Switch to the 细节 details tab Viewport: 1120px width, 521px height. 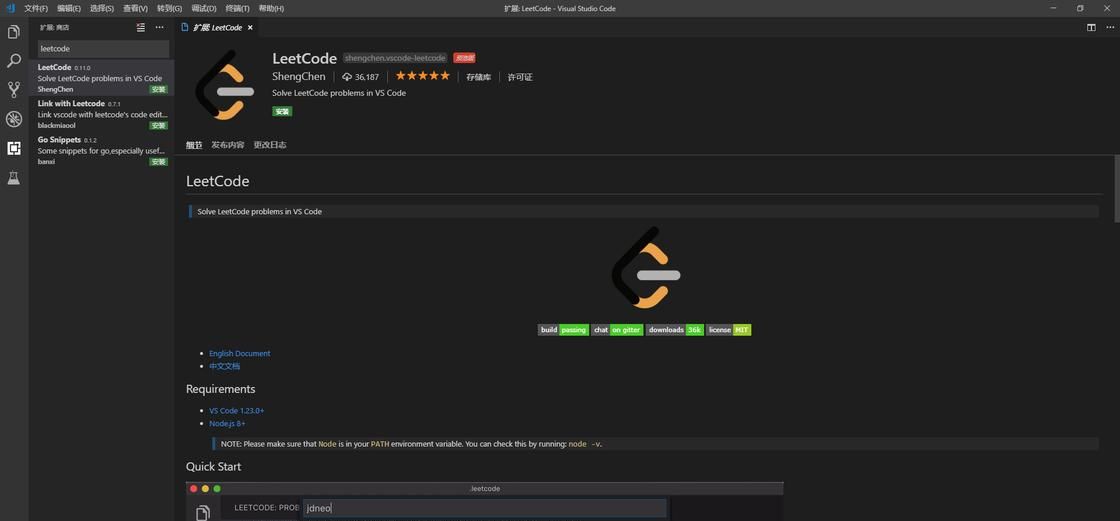tap(194, 144)
